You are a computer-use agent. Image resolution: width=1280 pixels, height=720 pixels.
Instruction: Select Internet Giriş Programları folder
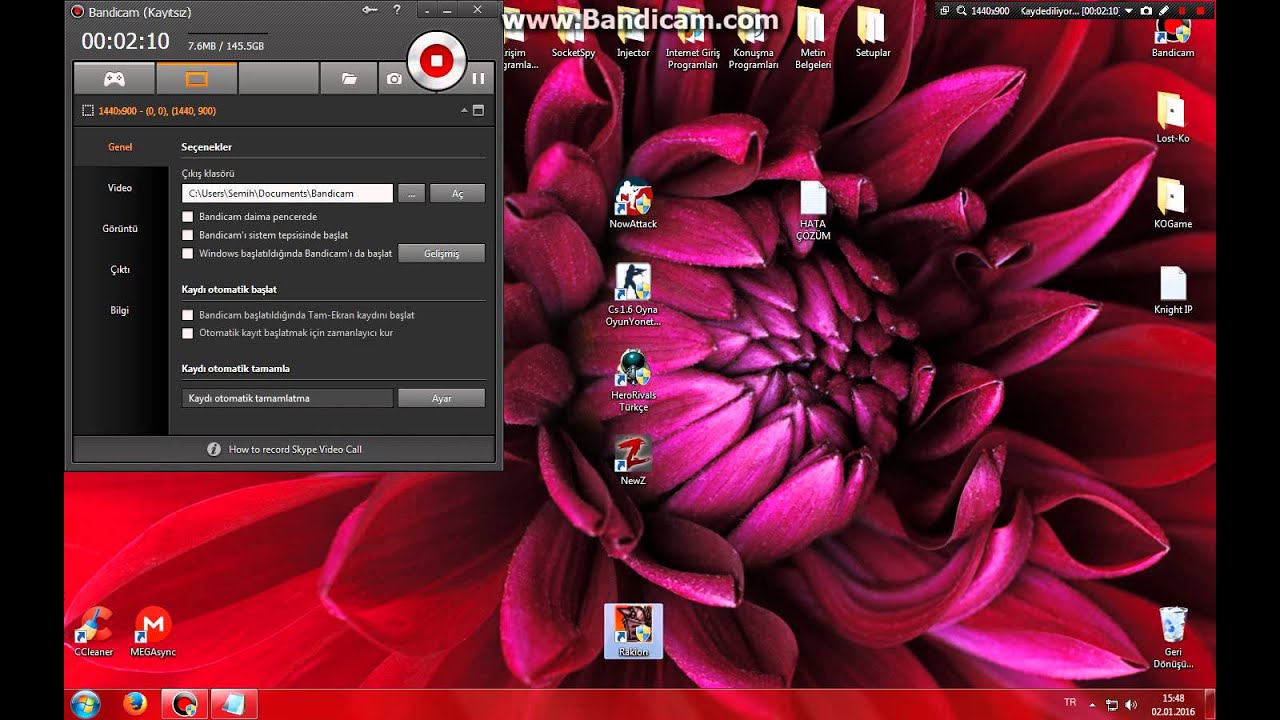tap(693, 38)
